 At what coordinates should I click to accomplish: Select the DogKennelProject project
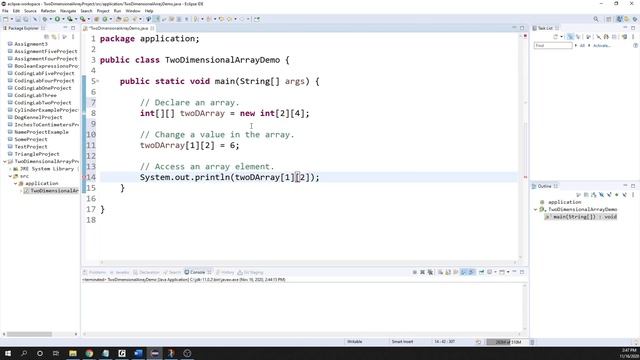(x=38, y=117)
